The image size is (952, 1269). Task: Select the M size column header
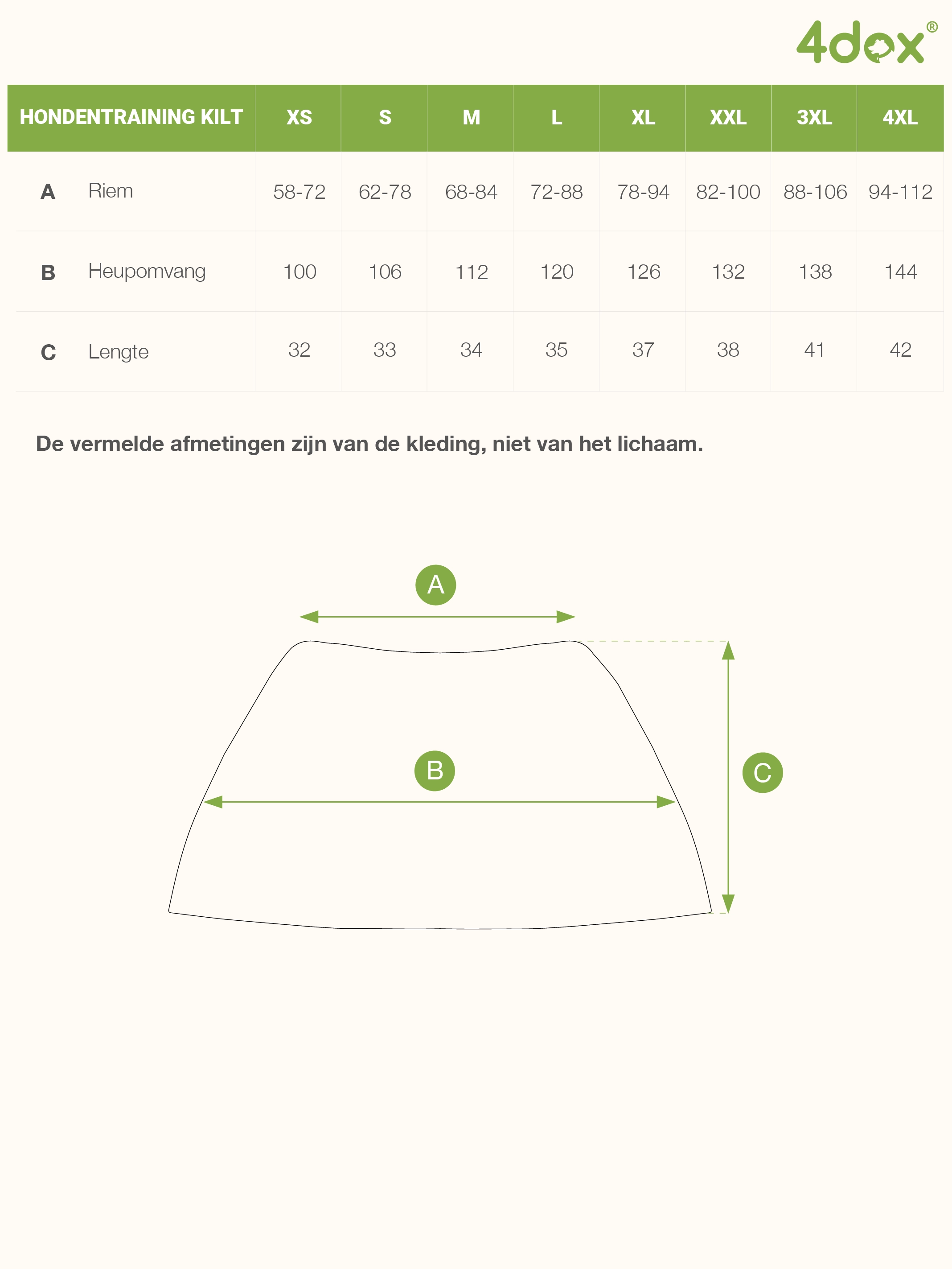pyautogui.click(x=472, y=118)
